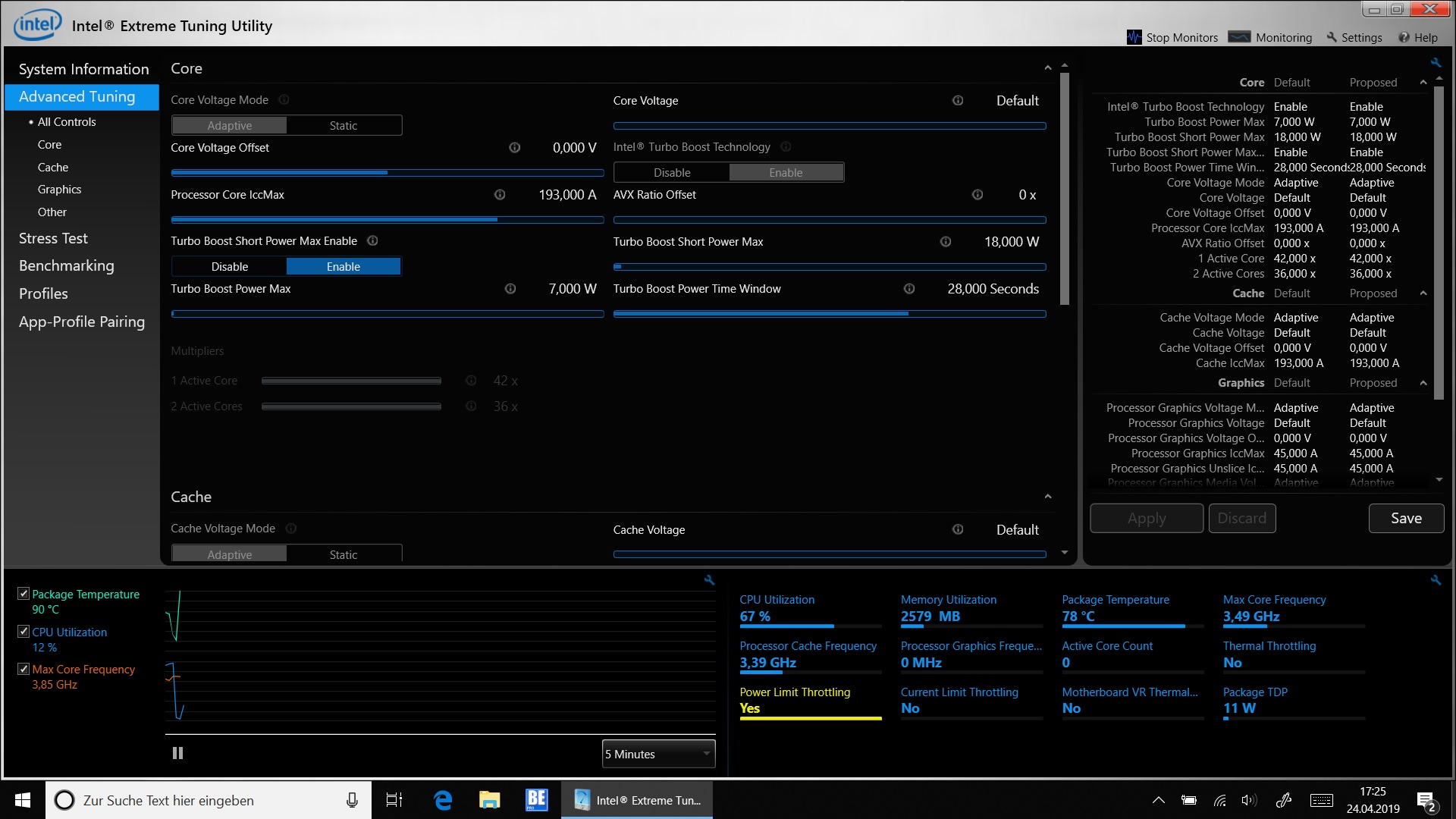
Task: Select All Controls under Advanced Tuning
Action: 67,122
